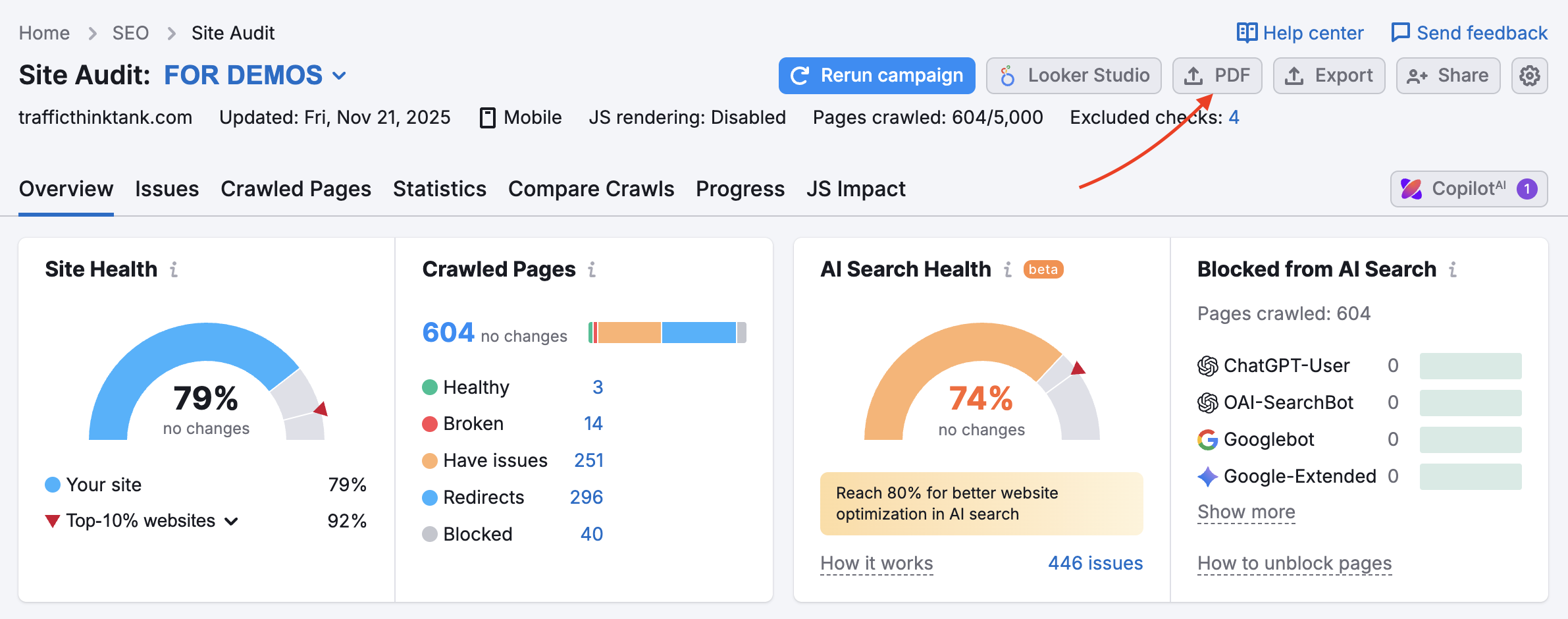
Task: Click the AI Search Health info icon
Action: (x=1006, y=269)
